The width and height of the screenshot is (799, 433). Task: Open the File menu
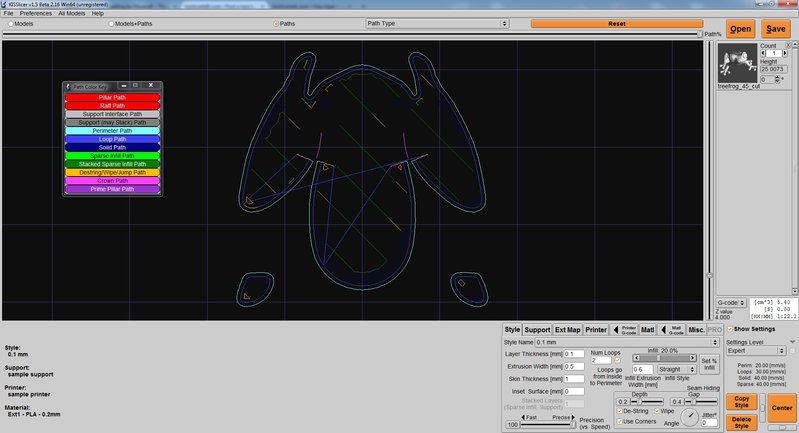(8, 13)
